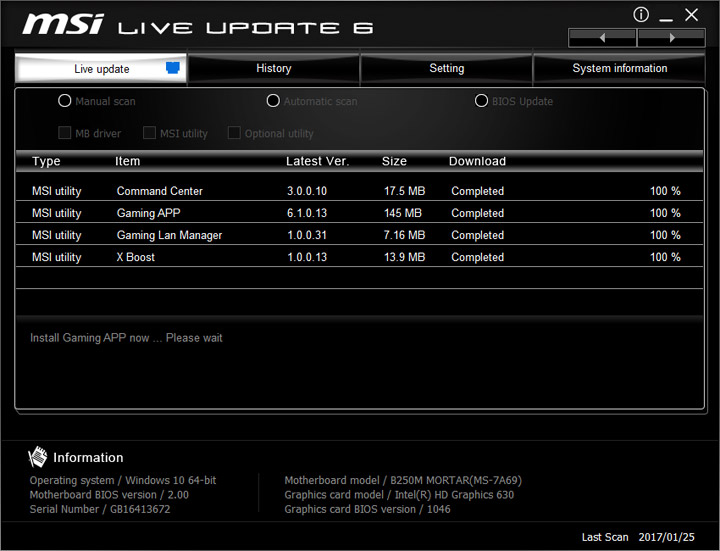Click Completed status for Gaming Lan Manager
The height and width of the screenshot is (551, 720).
click(478, 235)
